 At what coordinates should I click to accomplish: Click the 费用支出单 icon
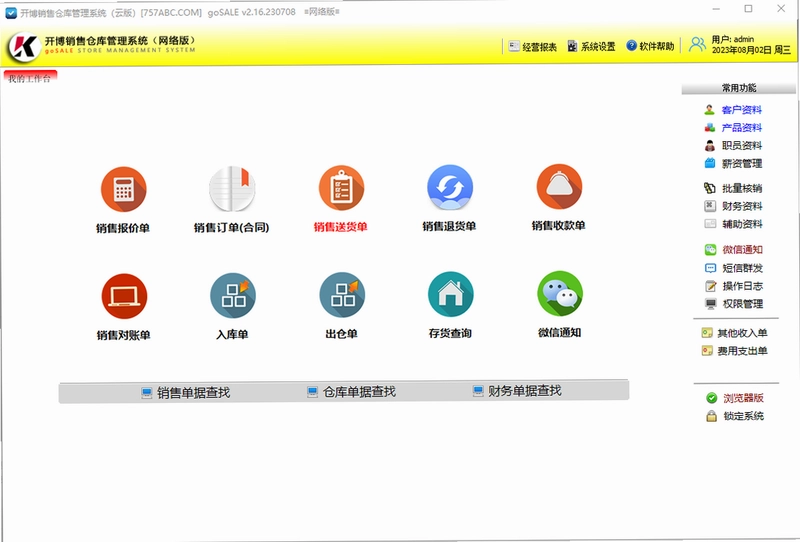click(x=707, y=351)
